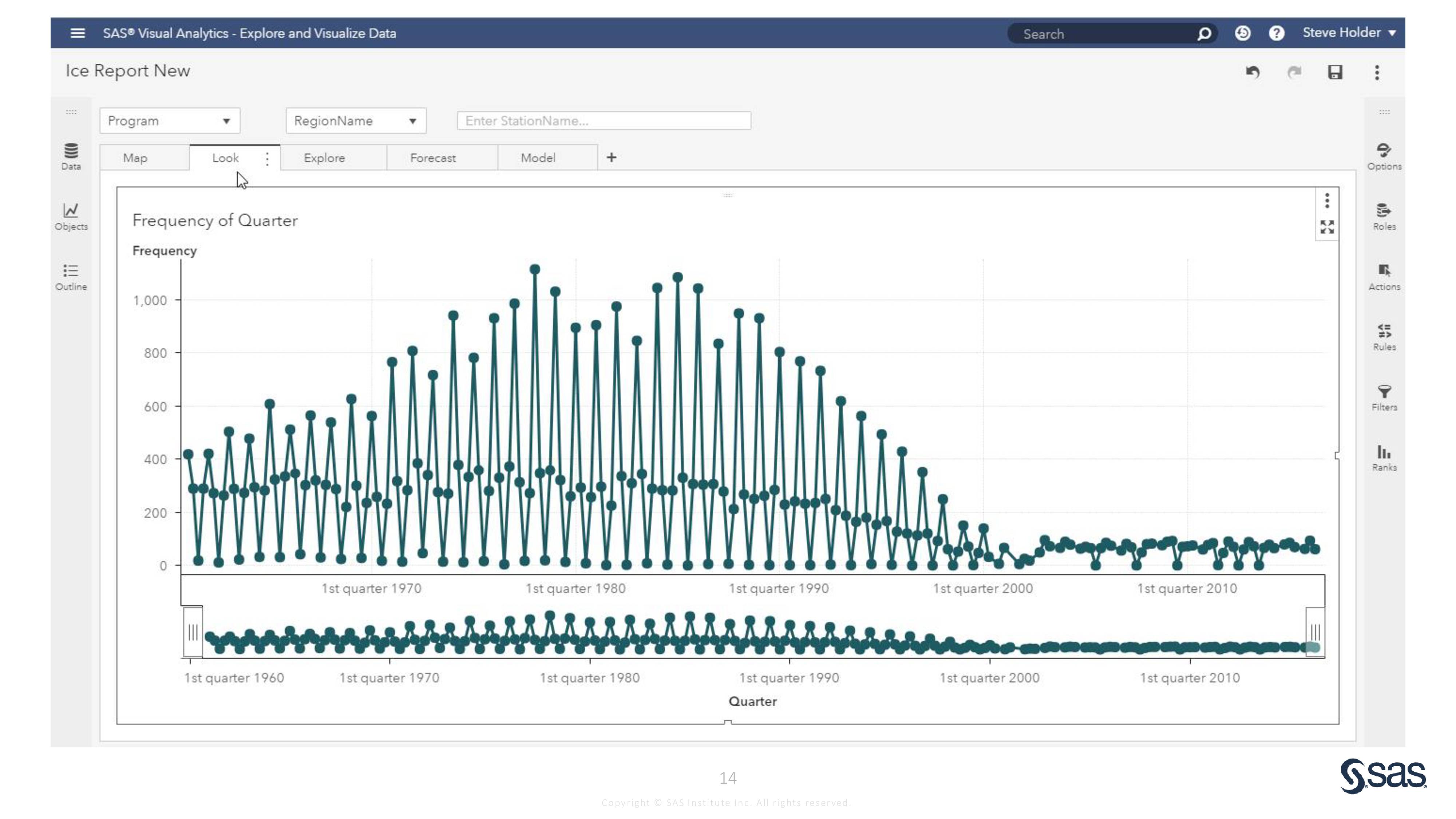
Task: Save the Ice Report New
Action: click(1335, 72)
